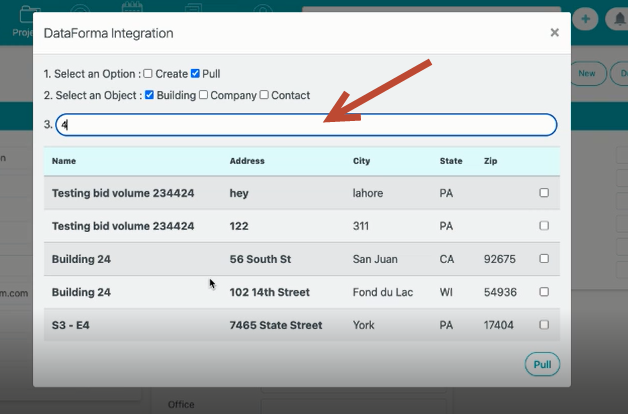The width and height of the screenshot is (628, 414).
Task: Click the S3 - E4 name cell
Action: pos(70,325)
